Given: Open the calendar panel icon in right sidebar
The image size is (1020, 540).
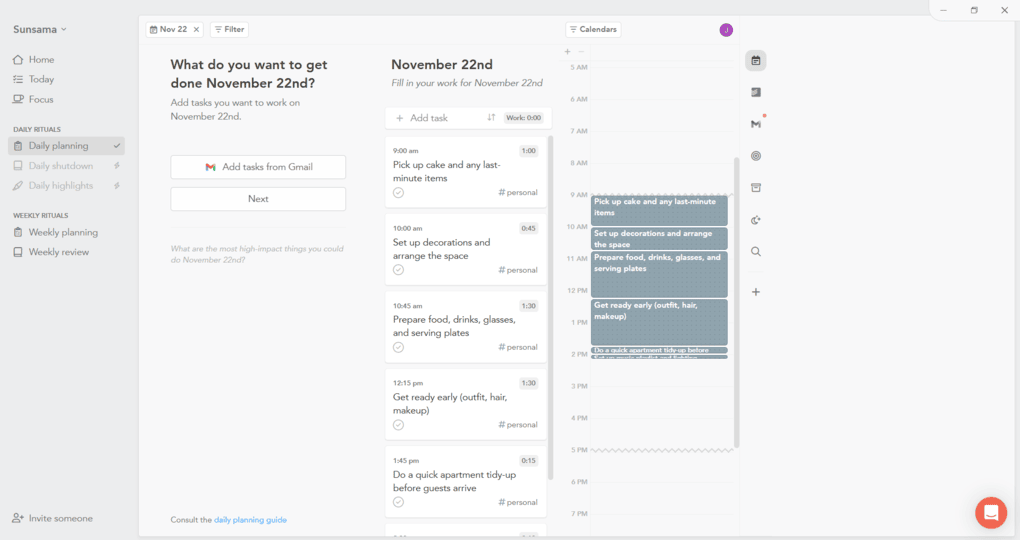Looking at the screenshot, I should (756, 61).
